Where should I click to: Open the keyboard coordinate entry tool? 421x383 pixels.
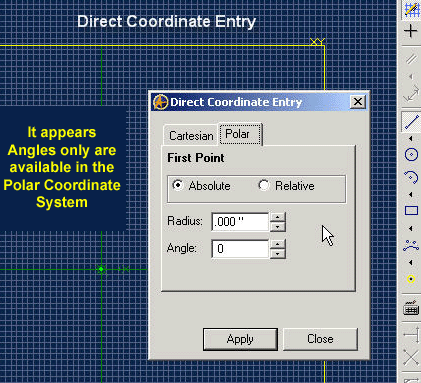coord(411,308)
